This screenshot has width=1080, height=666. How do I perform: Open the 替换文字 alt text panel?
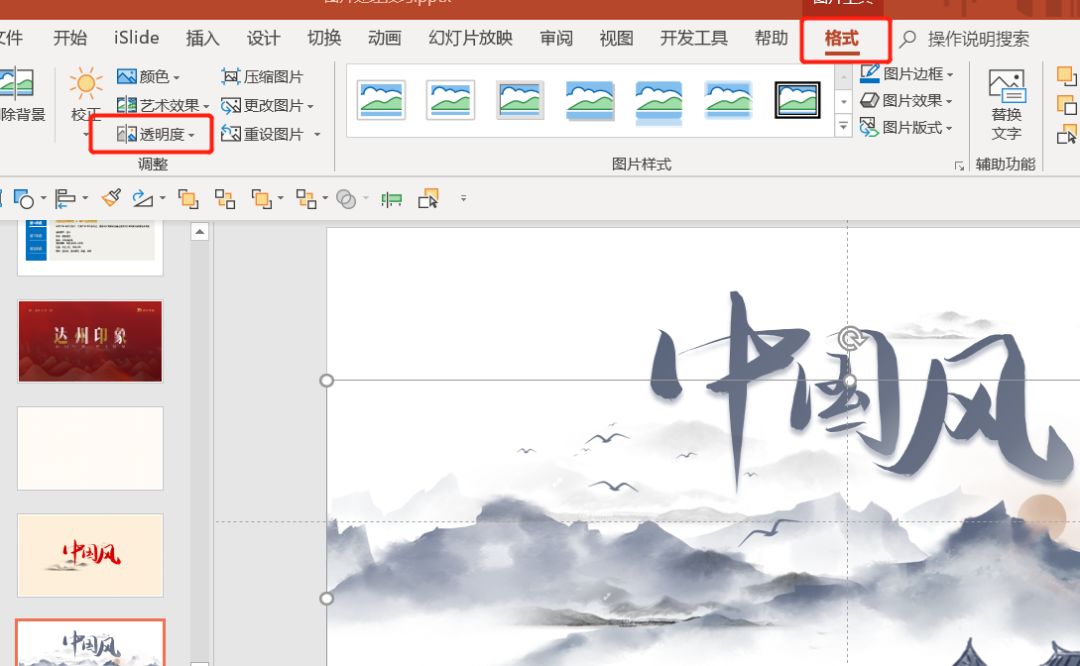click(1006, 100)
